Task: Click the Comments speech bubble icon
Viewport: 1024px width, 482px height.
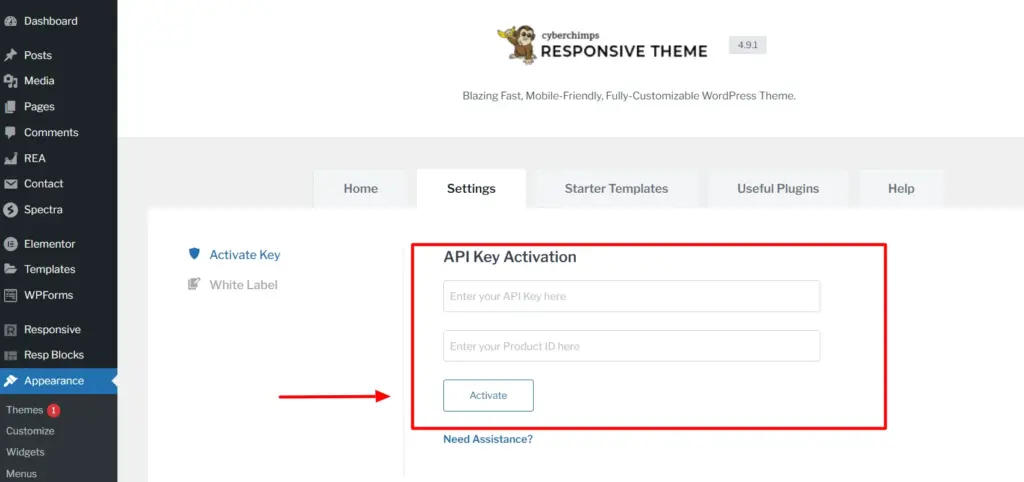Action: [10, 133]
